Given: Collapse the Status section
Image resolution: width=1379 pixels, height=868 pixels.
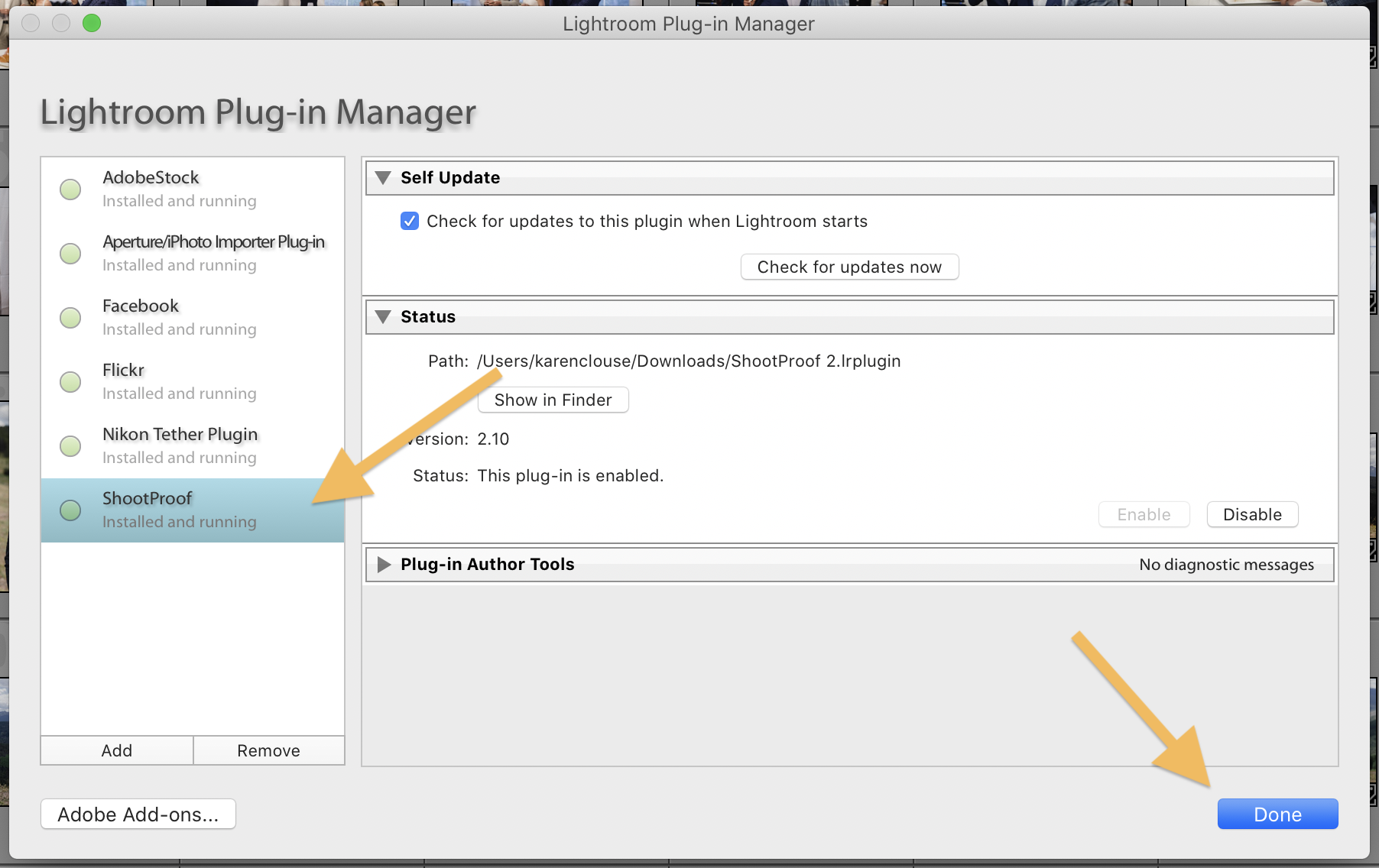Looking at the screenshot, I should pyautogui.click(x=384, y=317).
